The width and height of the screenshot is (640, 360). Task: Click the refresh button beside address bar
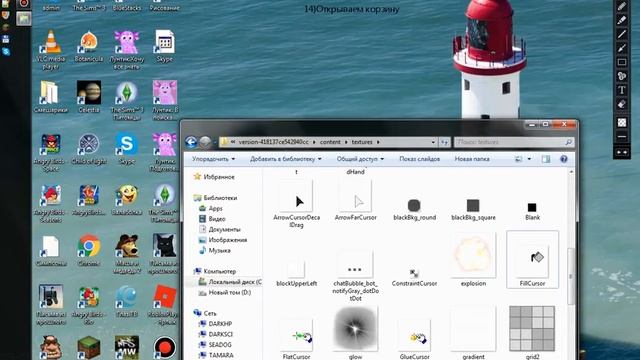(444, 142)
